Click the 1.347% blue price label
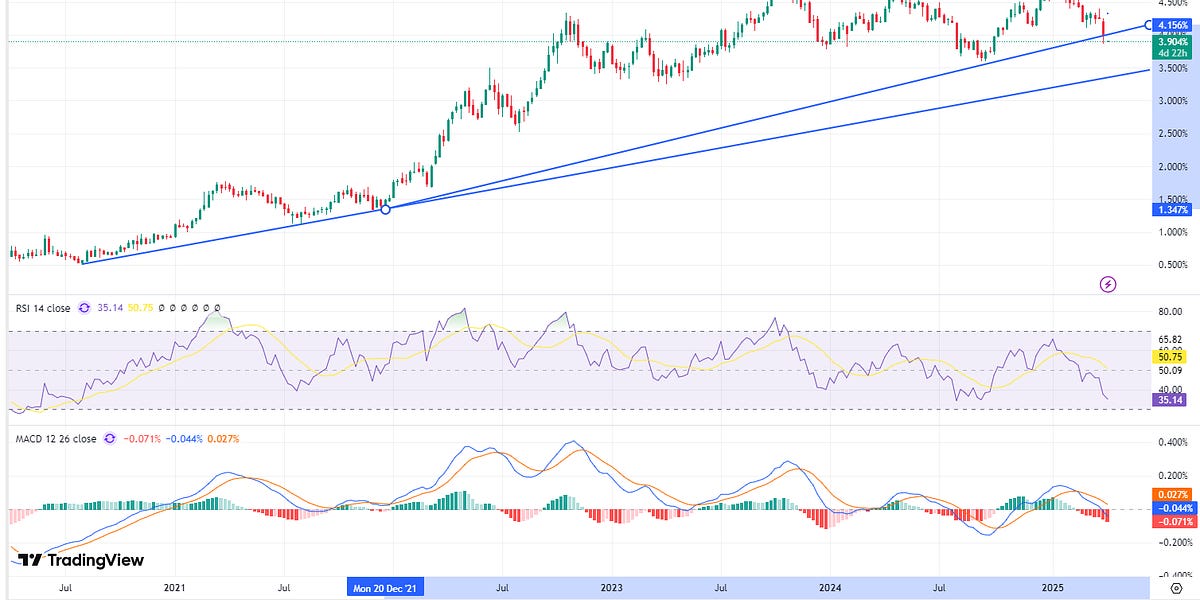 (1171, 209)
